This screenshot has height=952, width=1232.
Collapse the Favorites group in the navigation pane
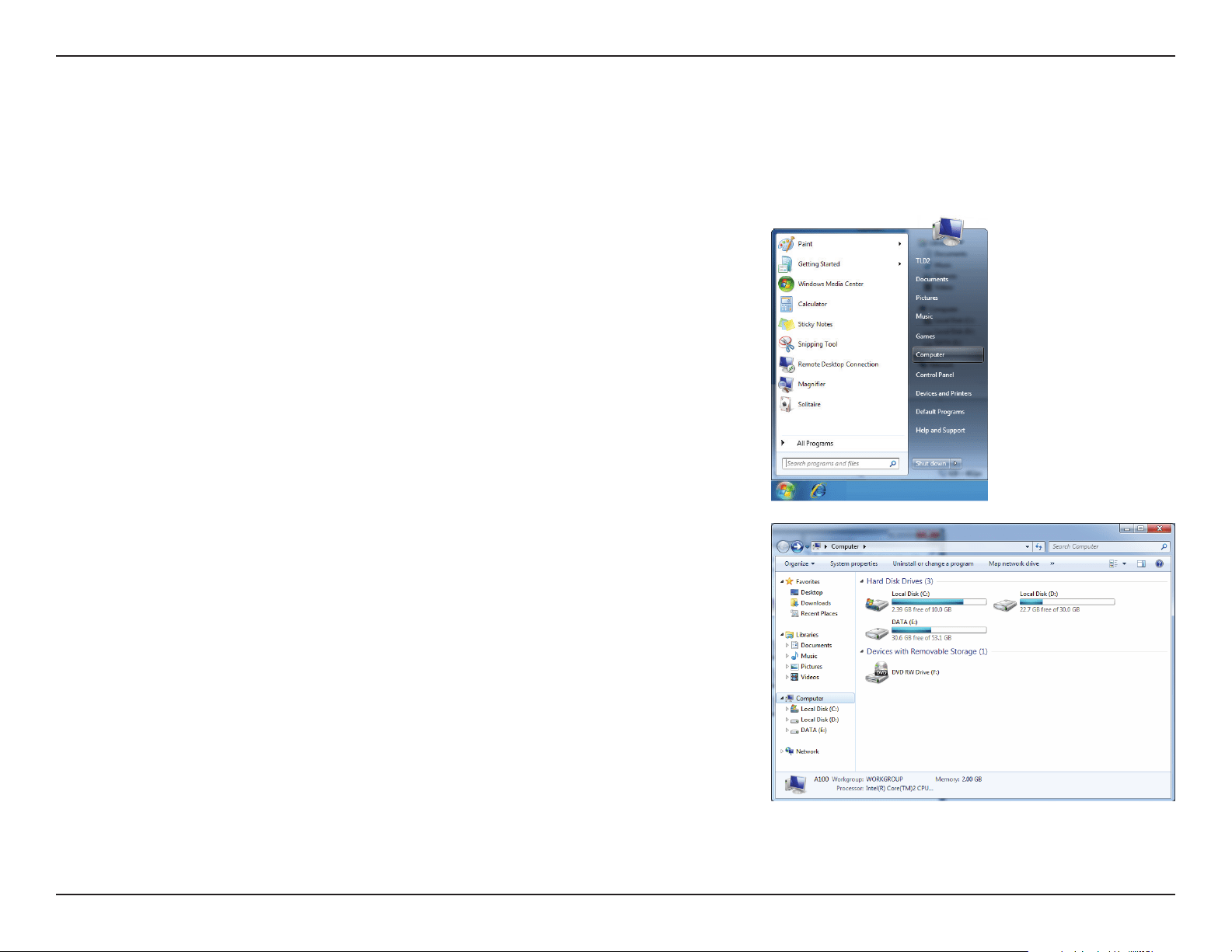pyautogui.click(x=782, y=581)
